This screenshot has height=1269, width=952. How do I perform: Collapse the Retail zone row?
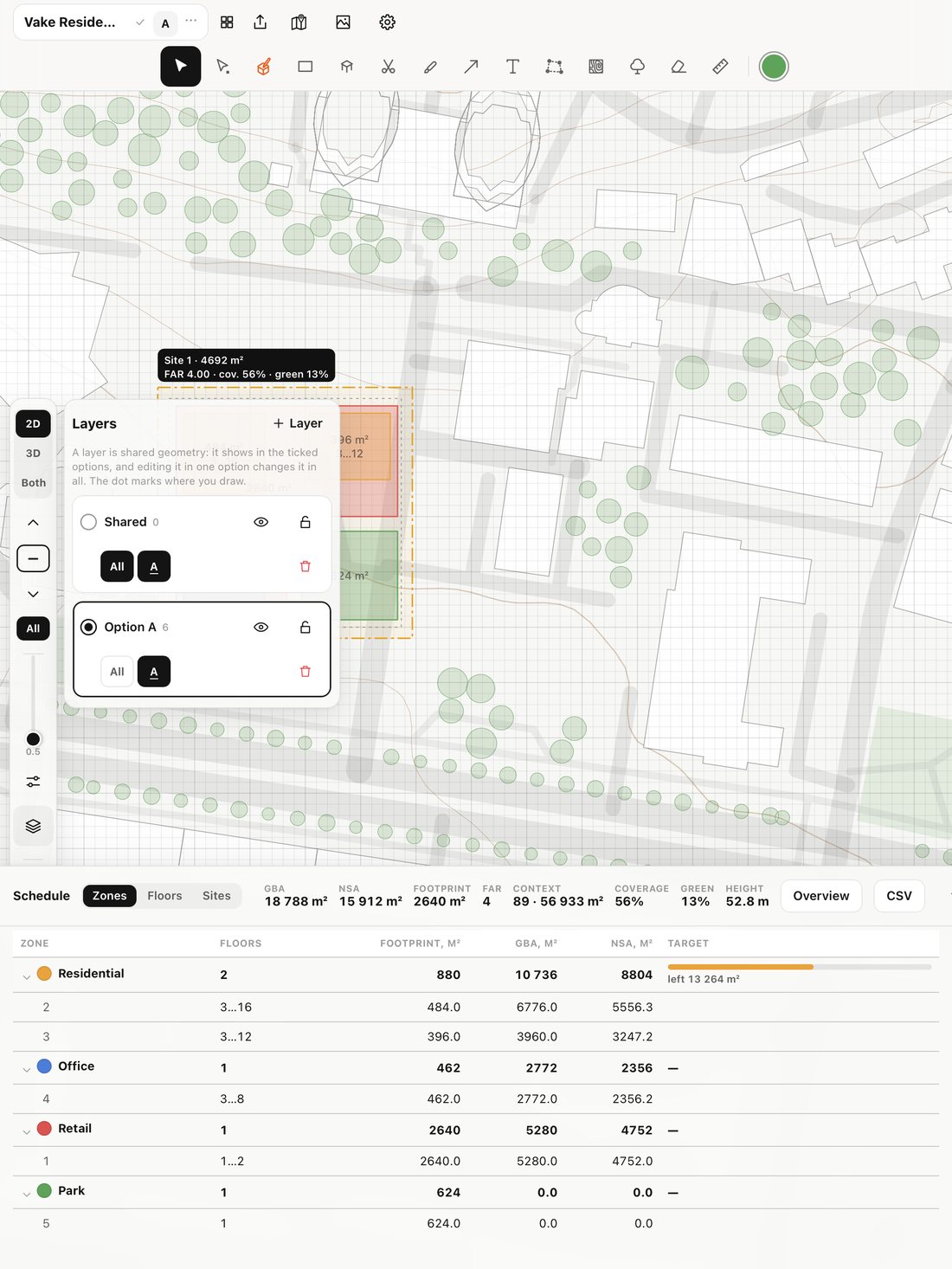coord(26,1131)
